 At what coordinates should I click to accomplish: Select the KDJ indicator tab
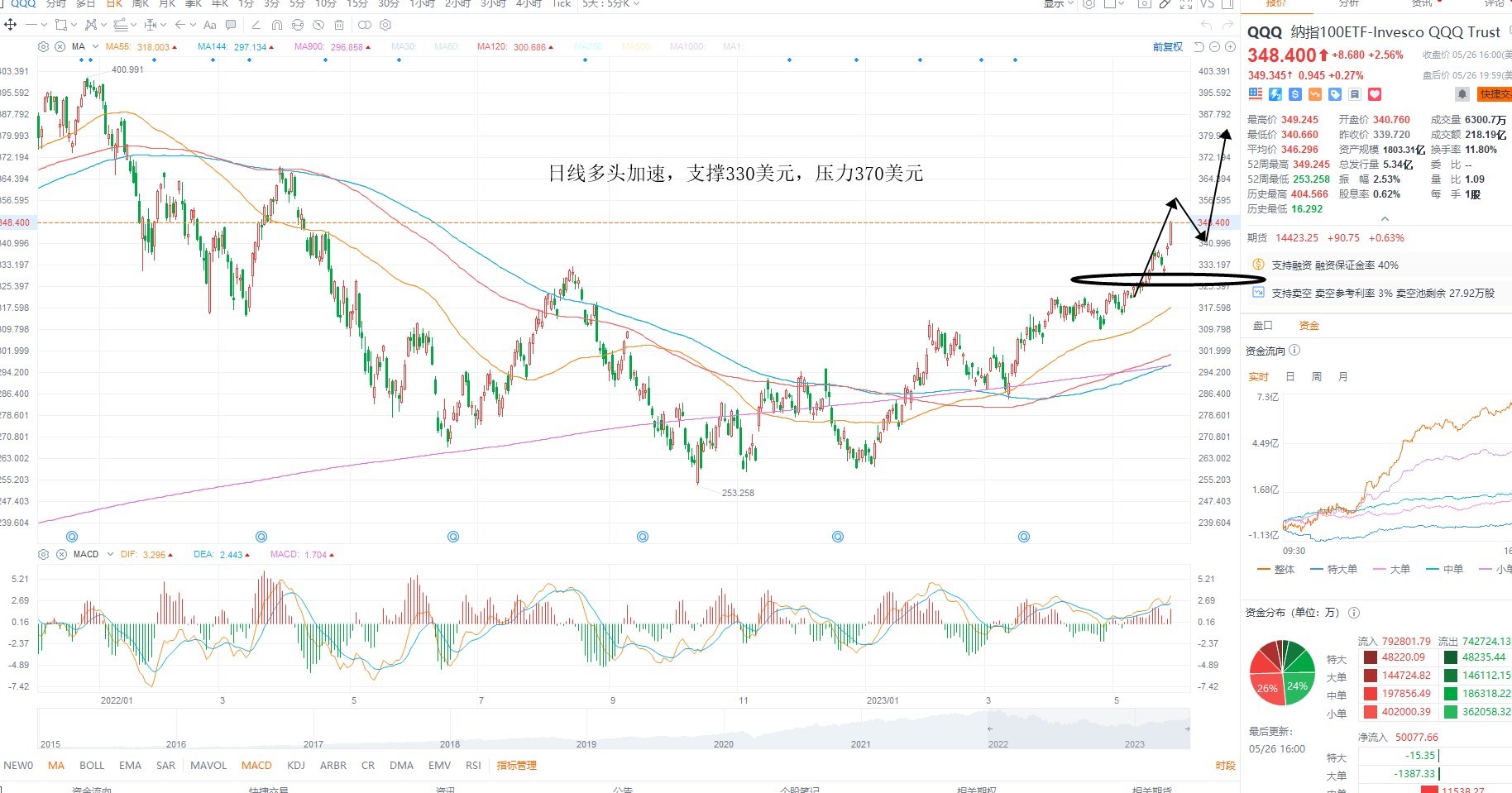(295, 766)
